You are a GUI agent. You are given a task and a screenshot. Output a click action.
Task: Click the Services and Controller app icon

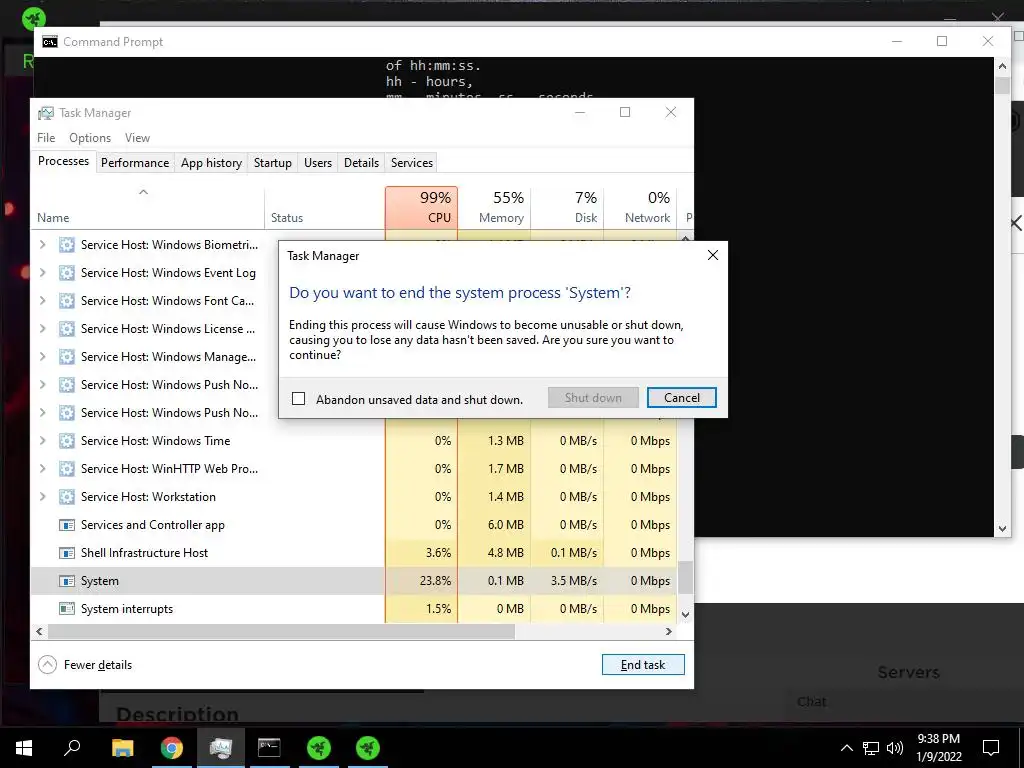tap(67, 525)
